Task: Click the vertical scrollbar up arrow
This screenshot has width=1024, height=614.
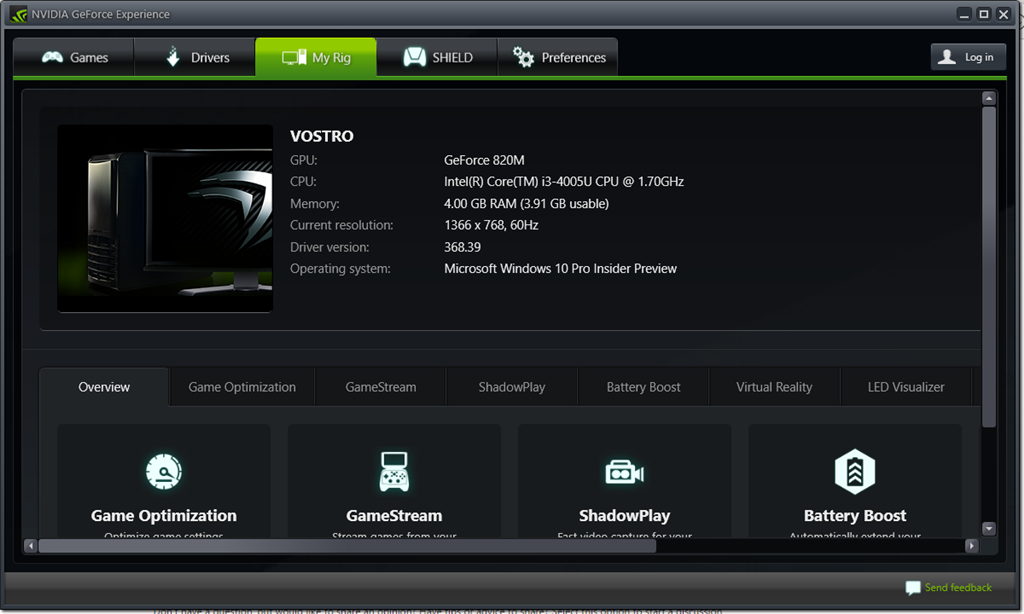Action: coord(989,98)
